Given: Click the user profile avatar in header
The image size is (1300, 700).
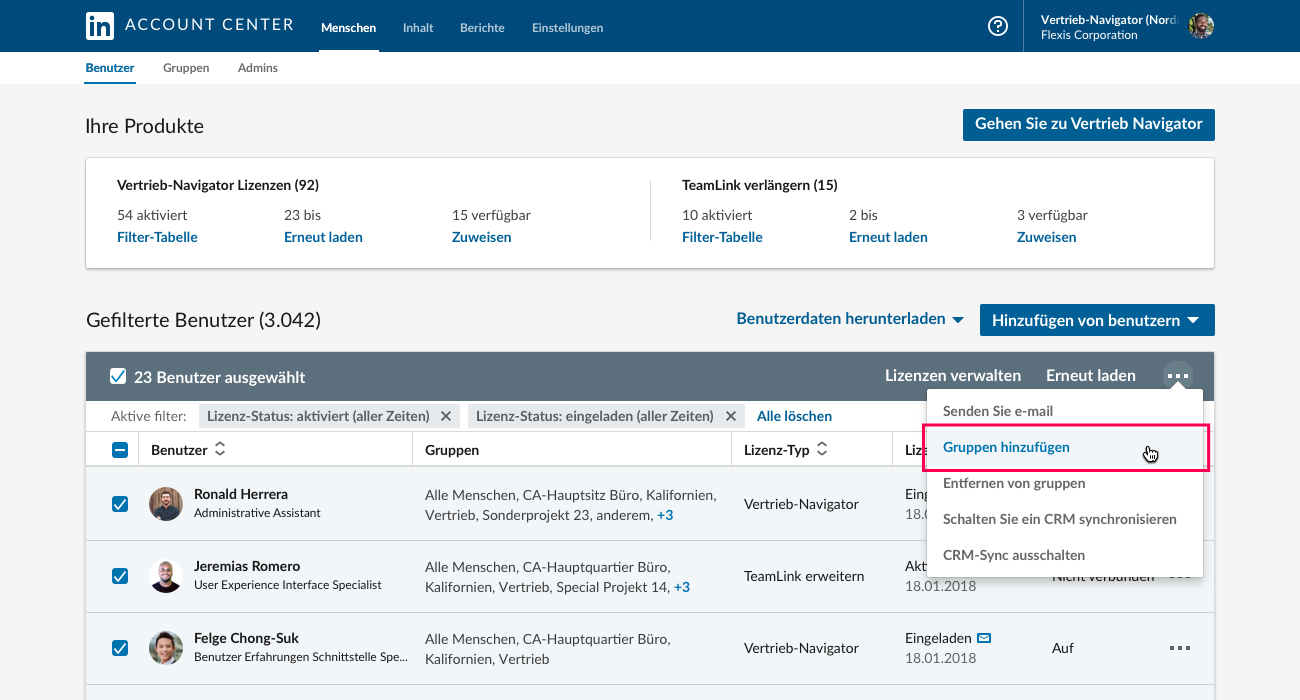Looking at the screenshot, I should [1201, 26].
